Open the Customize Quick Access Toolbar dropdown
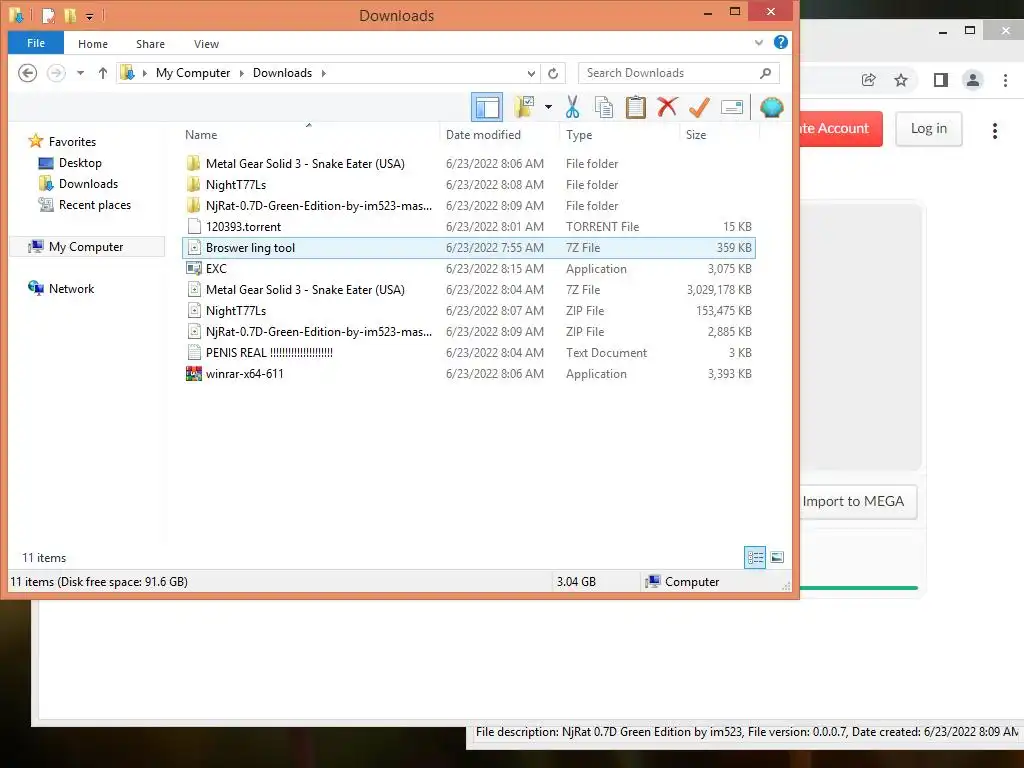Viewport: 1024px width, 768px height. (x=89, y=16)
